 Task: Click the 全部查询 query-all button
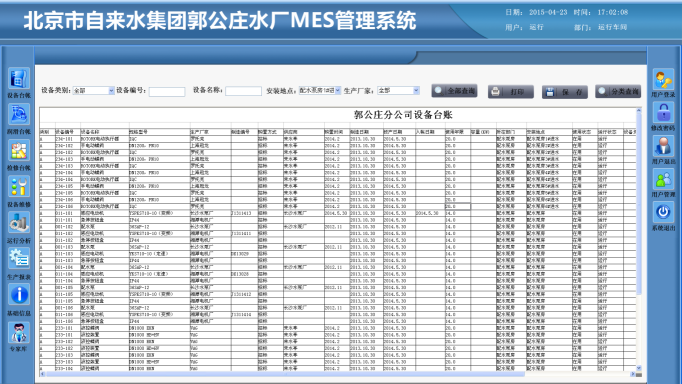pyautogui.click(x=455, y=91)
